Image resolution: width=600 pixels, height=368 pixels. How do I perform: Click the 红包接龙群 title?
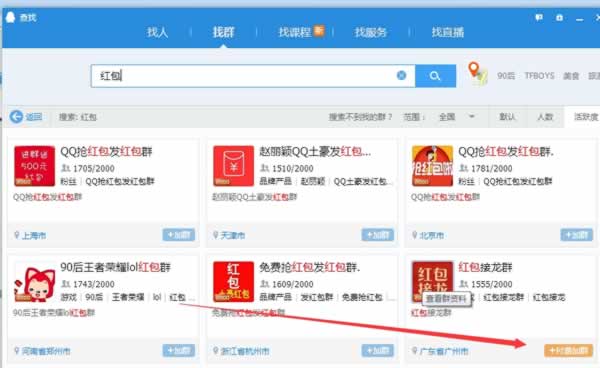(x=485, y=267)
